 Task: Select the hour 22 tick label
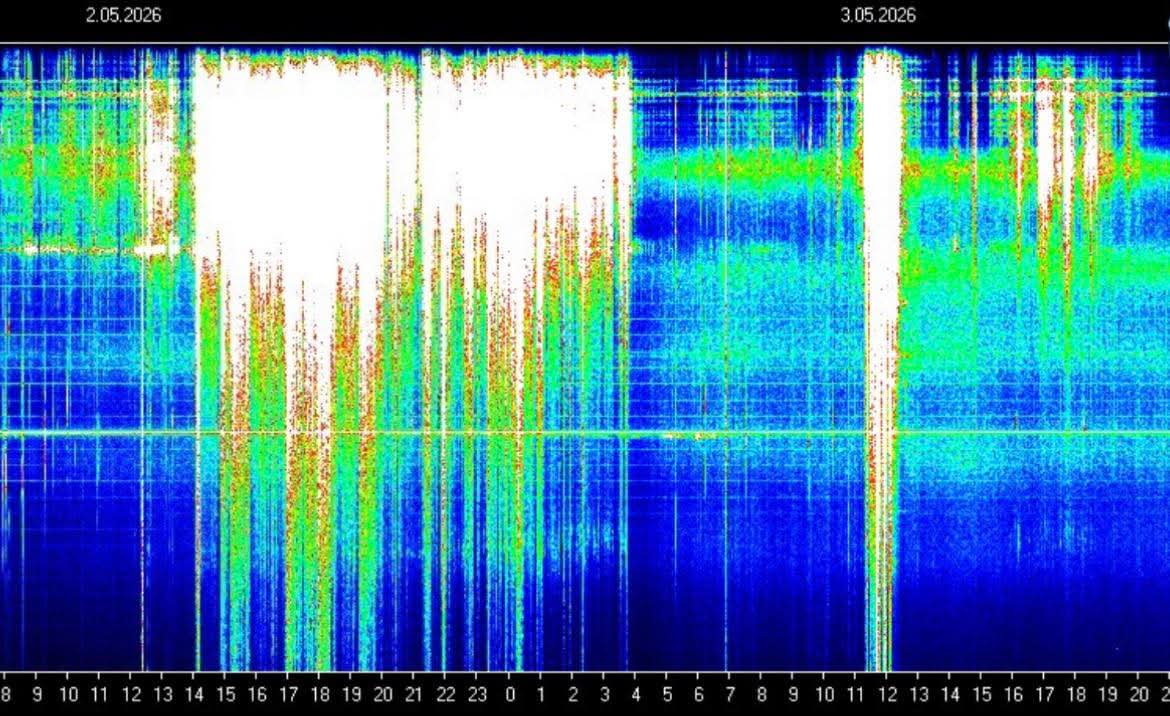pyautogui.click(x=445, y=695)
